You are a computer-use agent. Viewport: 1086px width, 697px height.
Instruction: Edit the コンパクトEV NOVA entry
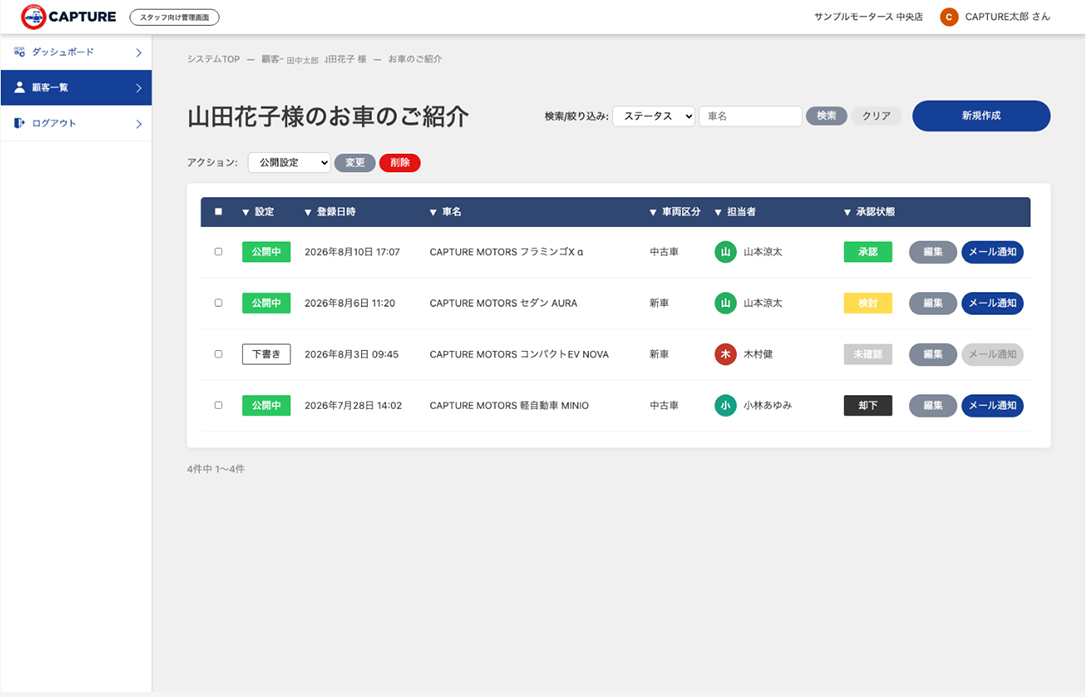point(933,354)
